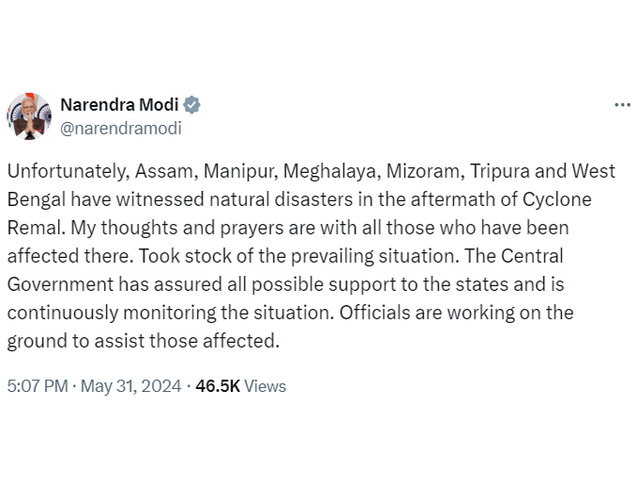Image resolution: width=640 pixels, height=480 pixels.
Task: Click the word Cyclone in the tweet
Action: (x=557, y=200)
